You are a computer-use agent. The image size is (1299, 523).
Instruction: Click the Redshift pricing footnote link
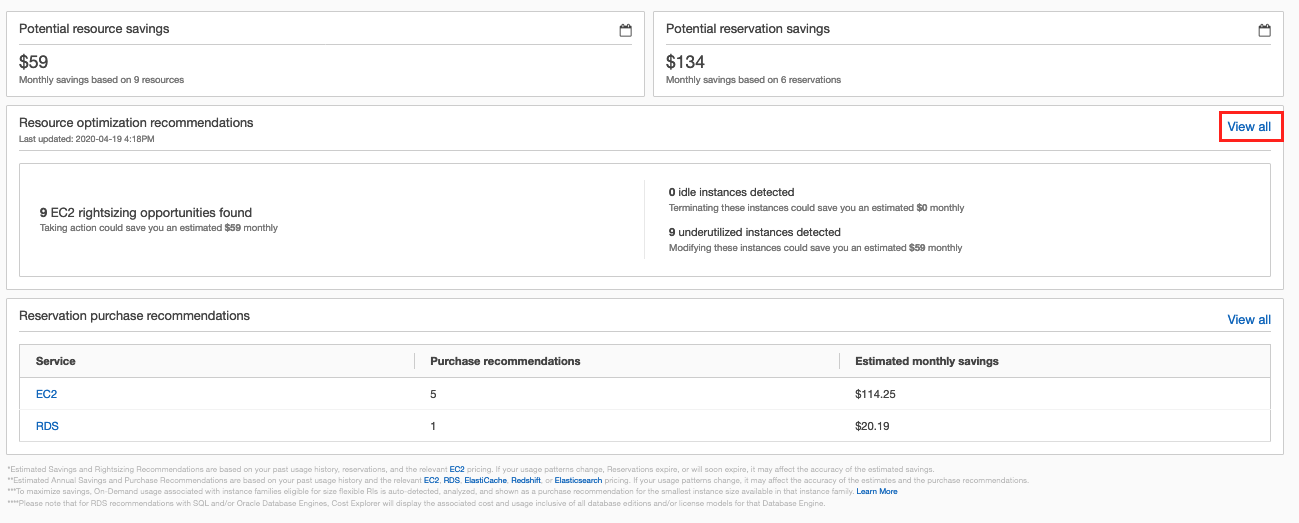point(526,480)
